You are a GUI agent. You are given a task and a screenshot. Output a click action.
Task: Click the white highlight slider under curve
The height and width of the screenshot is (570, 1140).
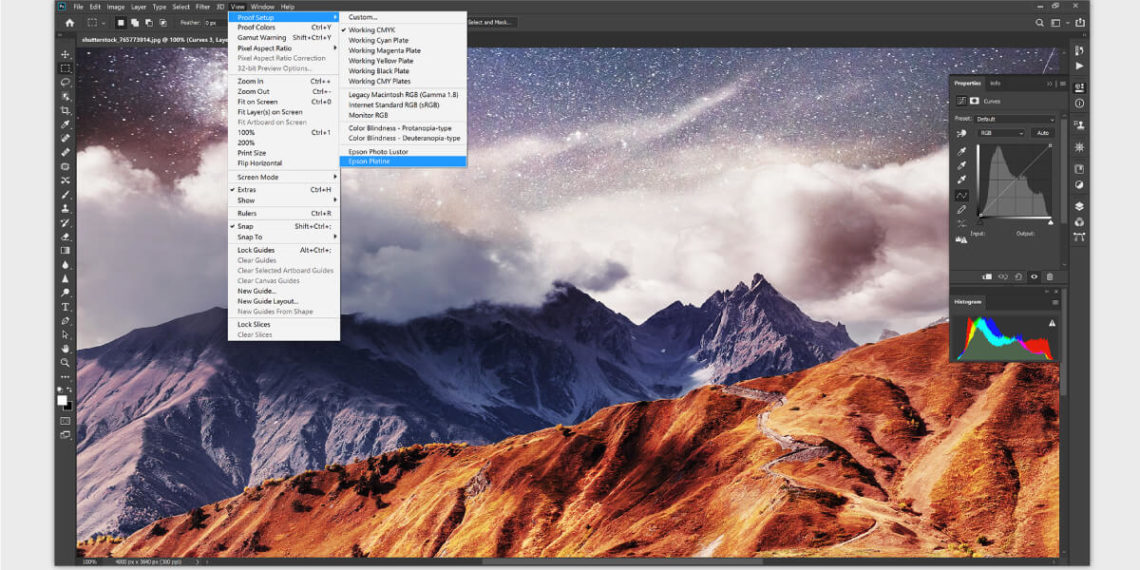1050,221
